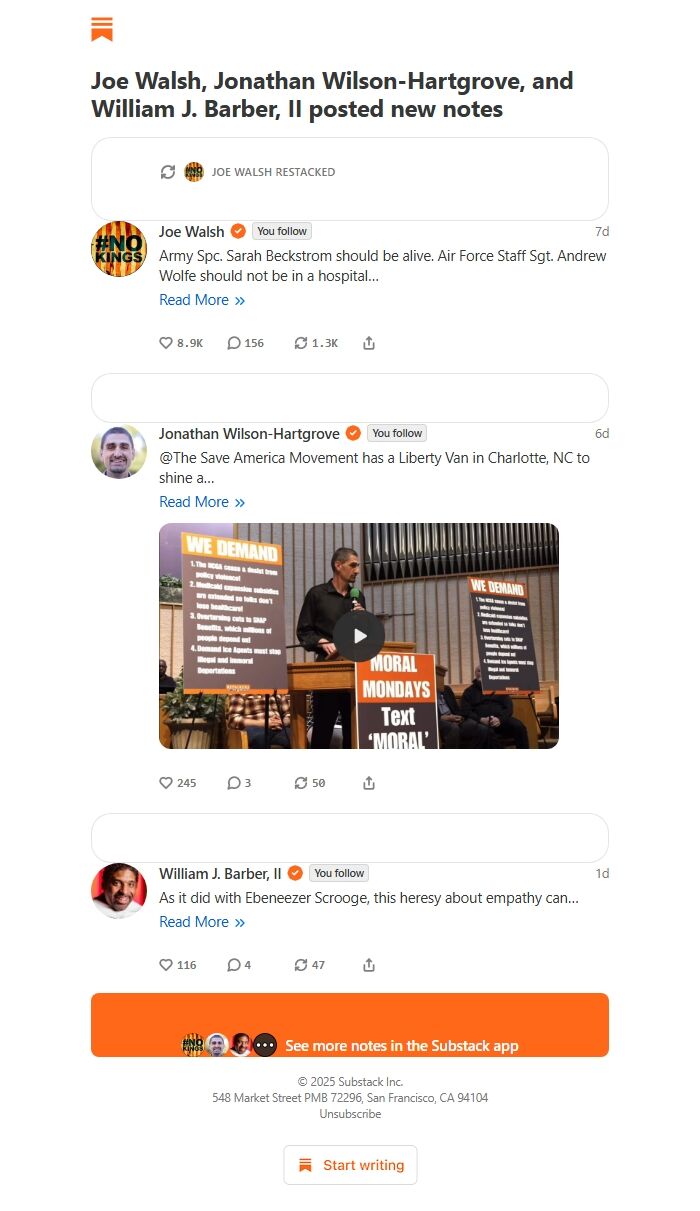Expand Read More on William J. Barber's note
This screenshot has width=700, height=1211.
point(202,922)
